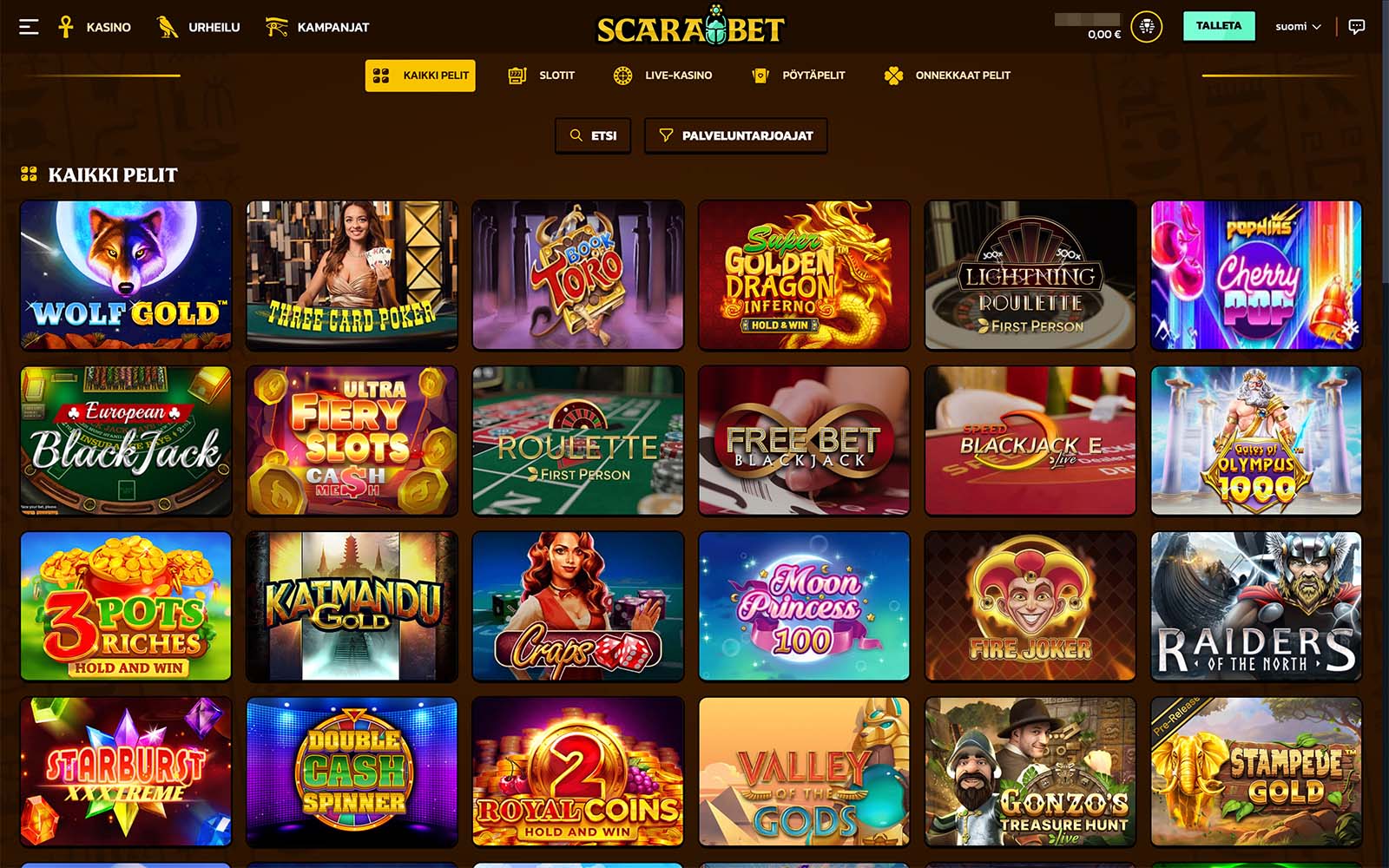Open the Kampanjat promotions page
Viewport: 1389px width, 868px height.
click(317, 27)
